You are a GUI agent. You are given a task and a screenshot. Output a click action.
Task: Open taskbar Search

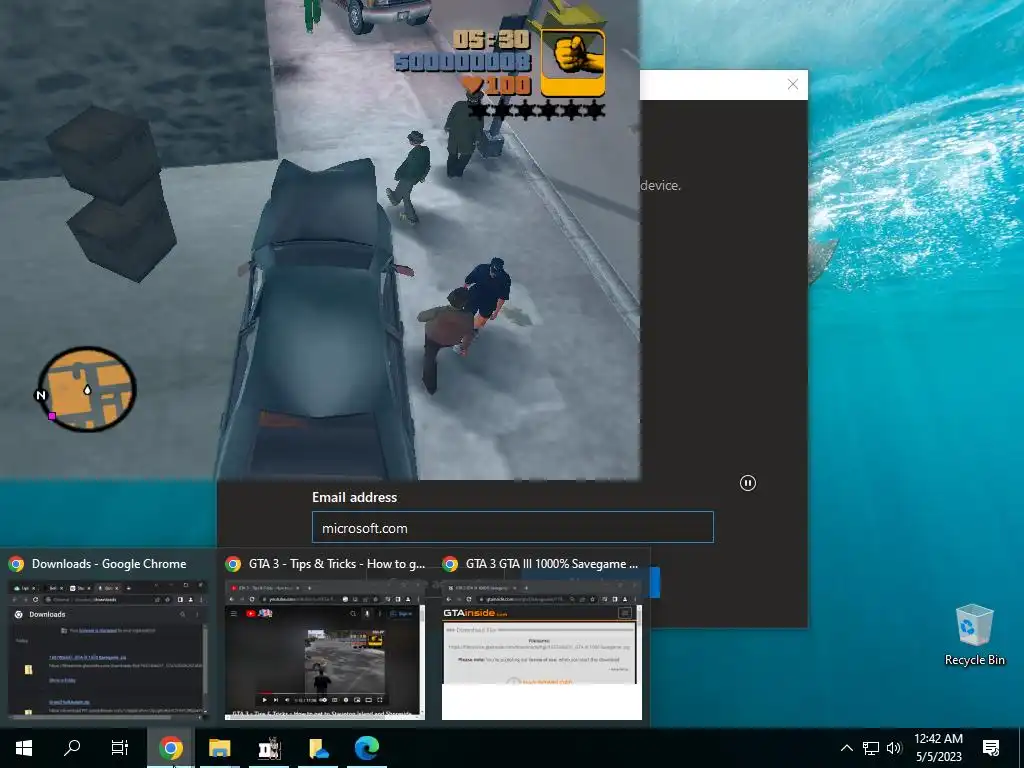pyautogui.click(x=72, y=748)
